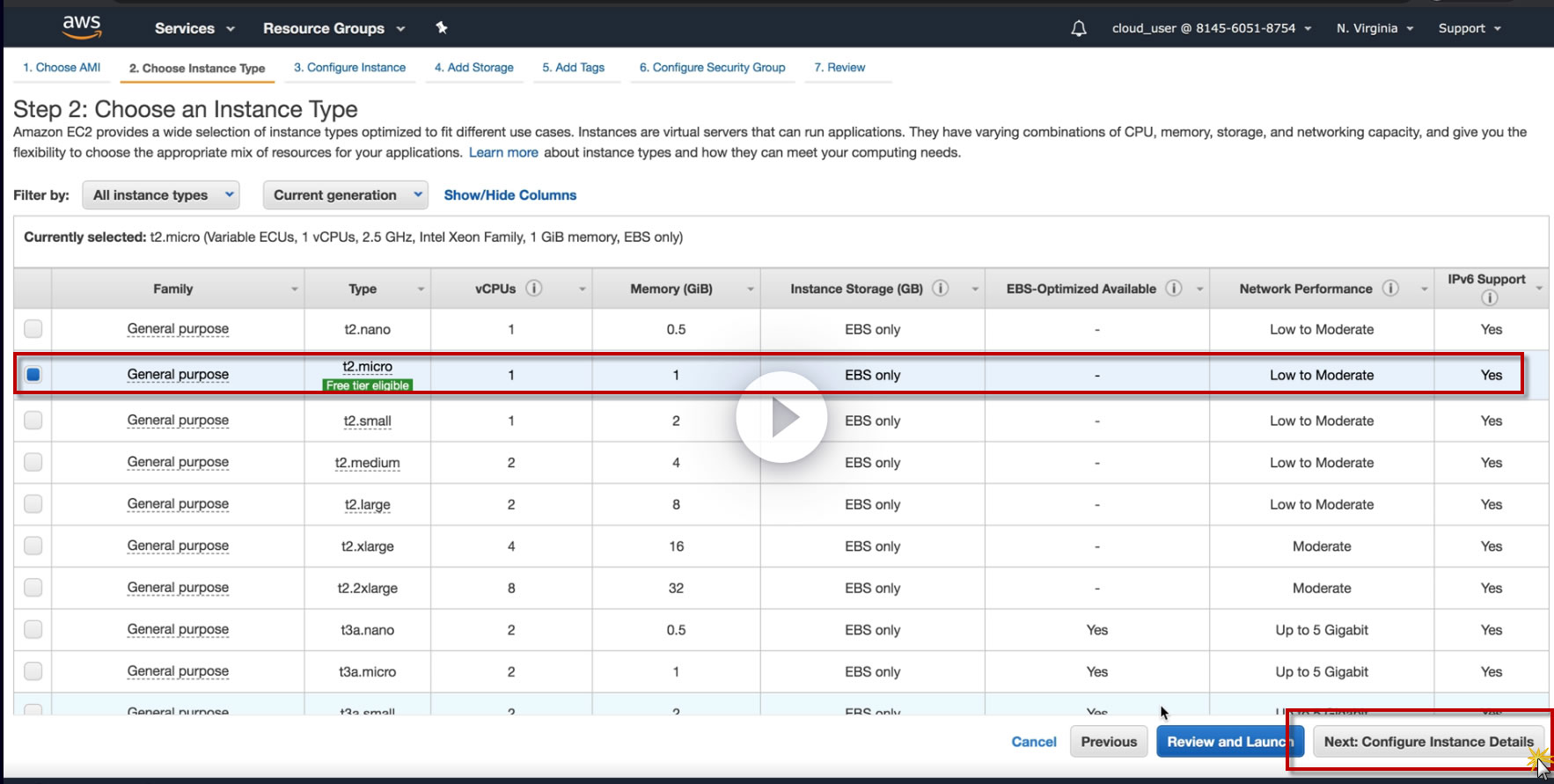Go to the 4. Add Storage tab
The height and width of the screenshot is (784, 1554).
[x=473, y=68]
